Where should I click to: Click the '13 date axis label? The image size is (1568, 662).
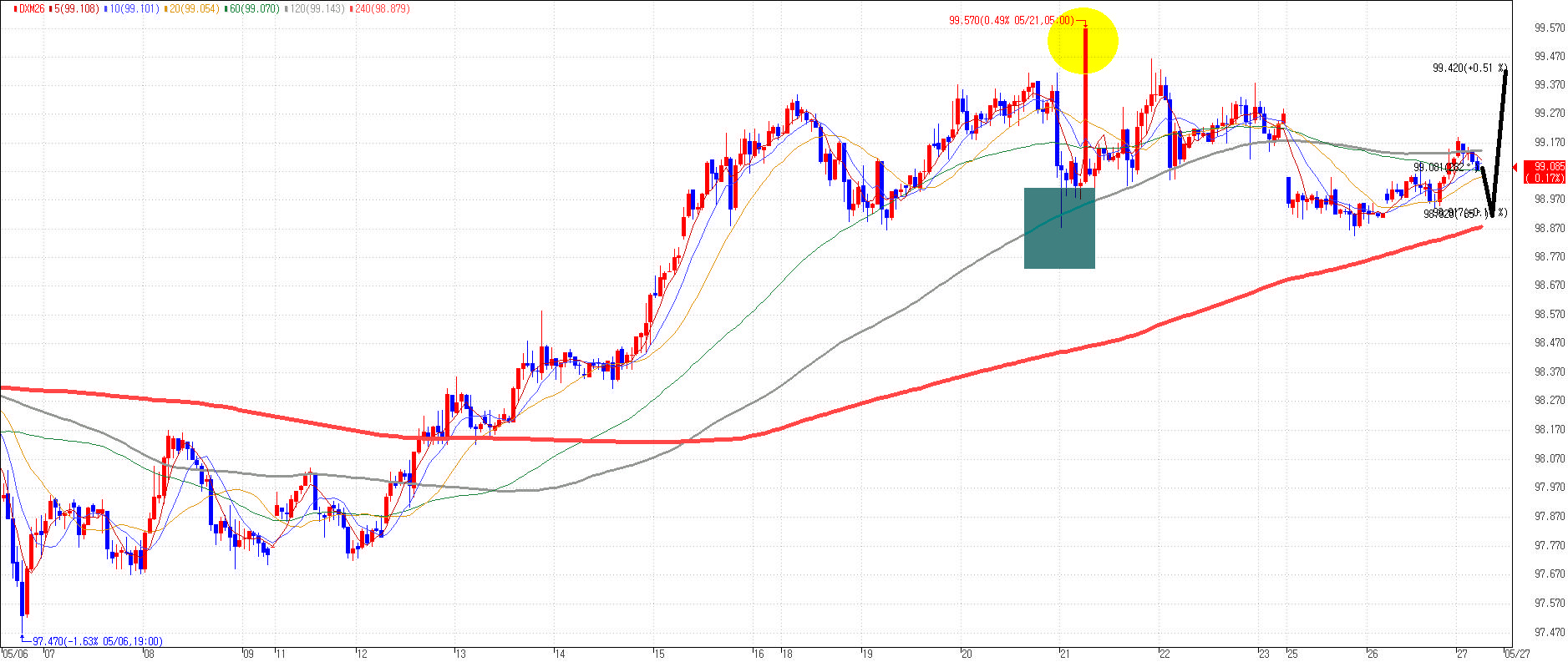[459, 654]
